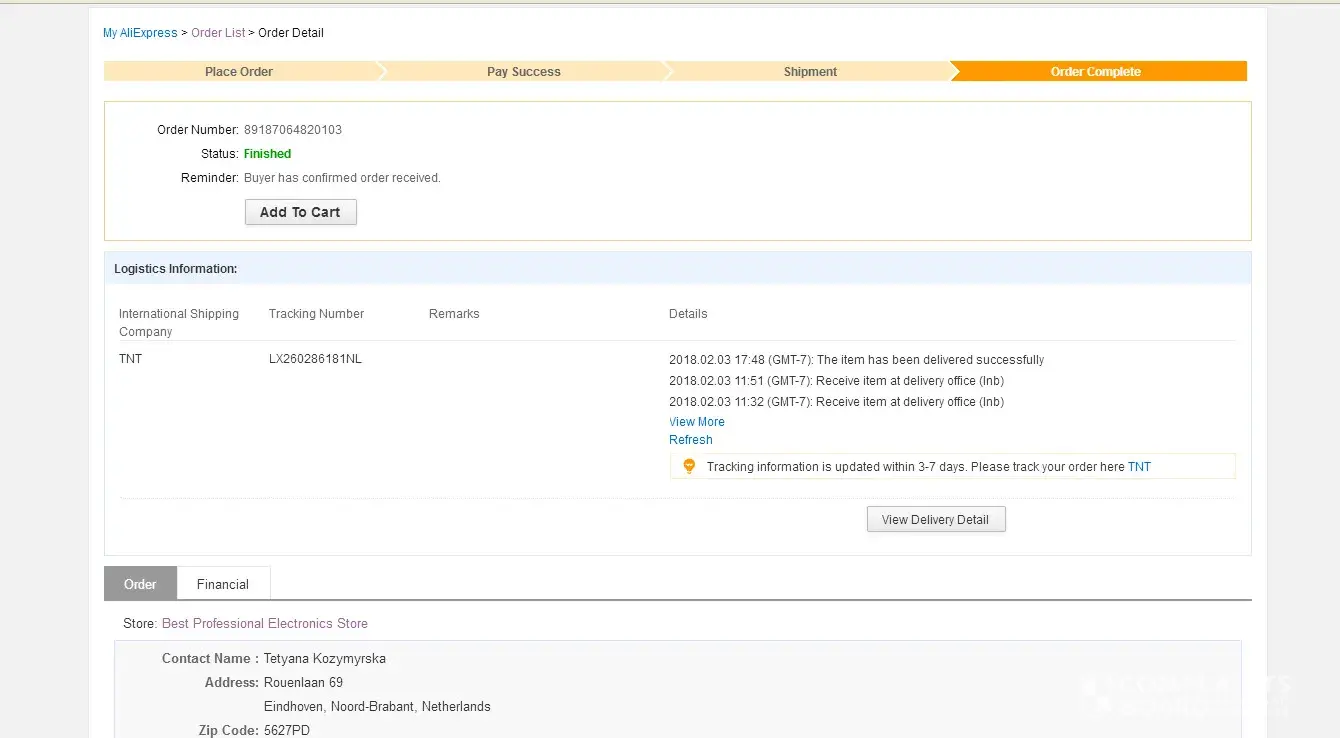Click the Pay Success progress step
This screenshot has height=738, width=1340.
pyautogui.click(x=523, y=72)
